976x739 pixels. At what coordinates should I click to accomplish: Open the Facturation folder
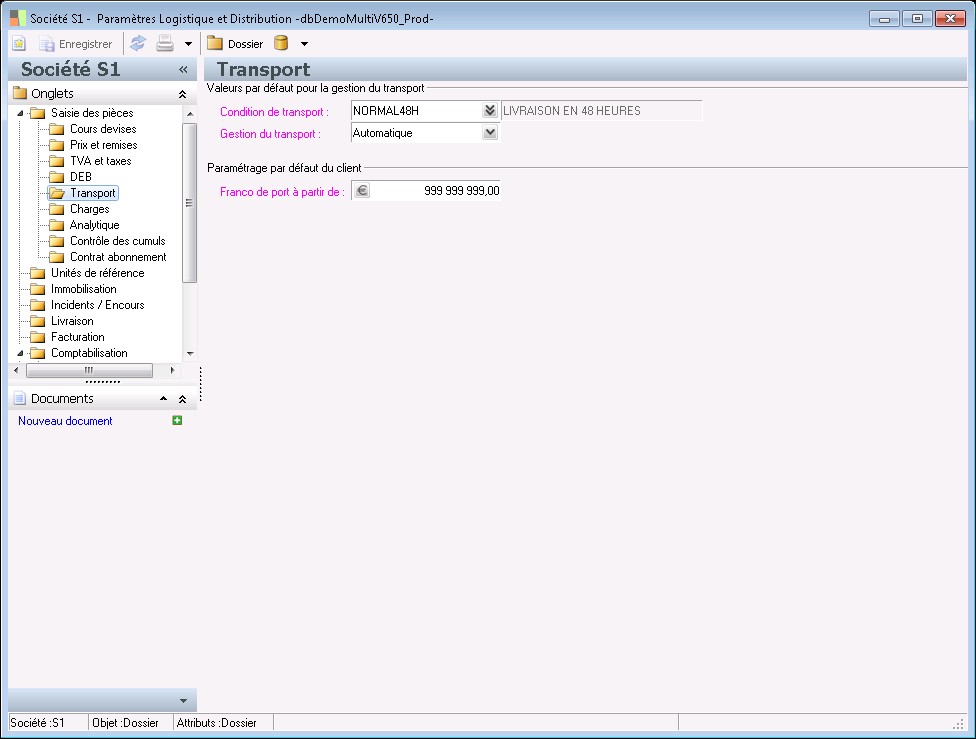point(77,337)
